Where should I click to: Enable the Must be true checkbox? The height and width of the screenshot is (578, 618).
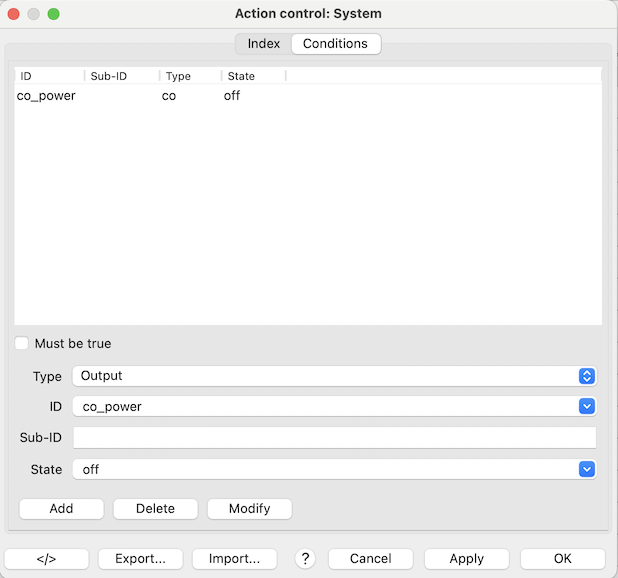(22, 343)
